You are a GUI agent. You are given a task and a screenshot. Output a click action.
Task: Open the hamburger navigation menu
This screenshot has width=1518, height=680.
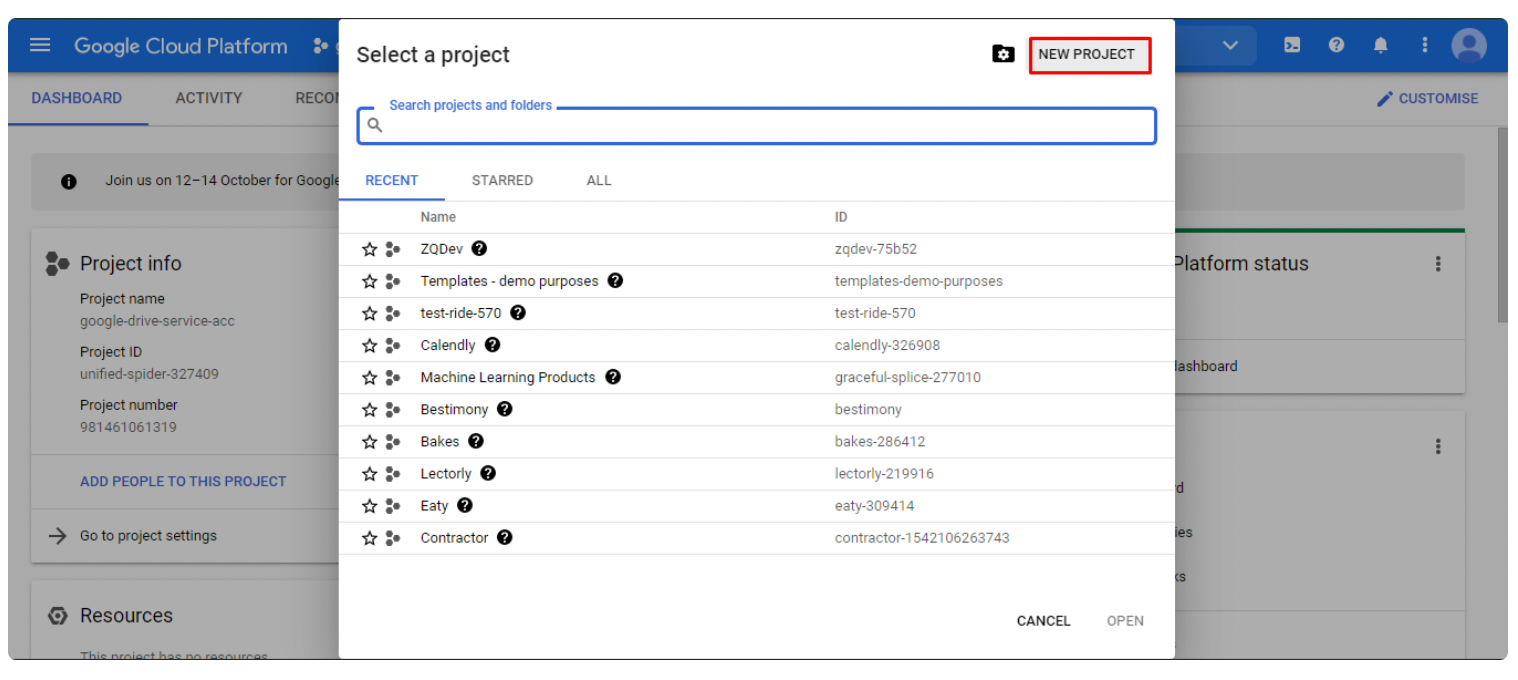(x=40, y=45)
